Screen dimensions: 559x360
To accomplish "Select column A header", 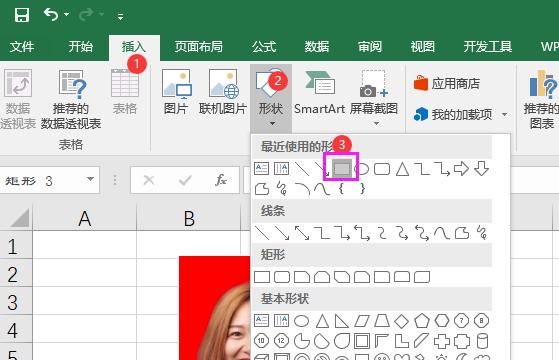I will 84,218.
